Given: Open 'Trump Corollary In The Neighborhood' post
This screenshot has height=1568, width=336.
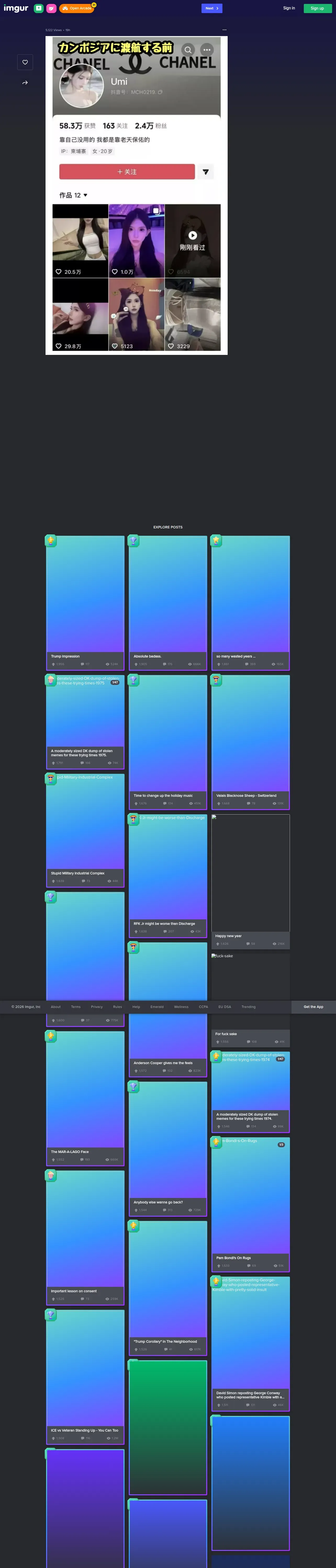Looking at the screenshot, I should point(168,1288).
